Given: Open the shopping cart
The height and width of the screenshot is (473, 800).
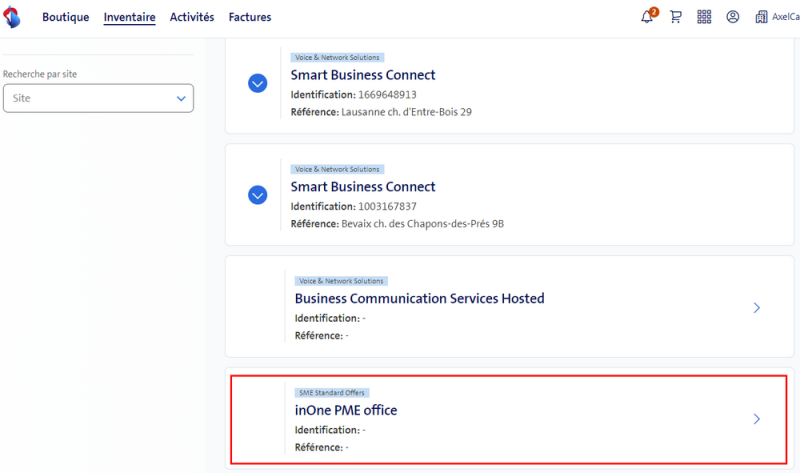Looking at the screenshot, I should 676,17.
